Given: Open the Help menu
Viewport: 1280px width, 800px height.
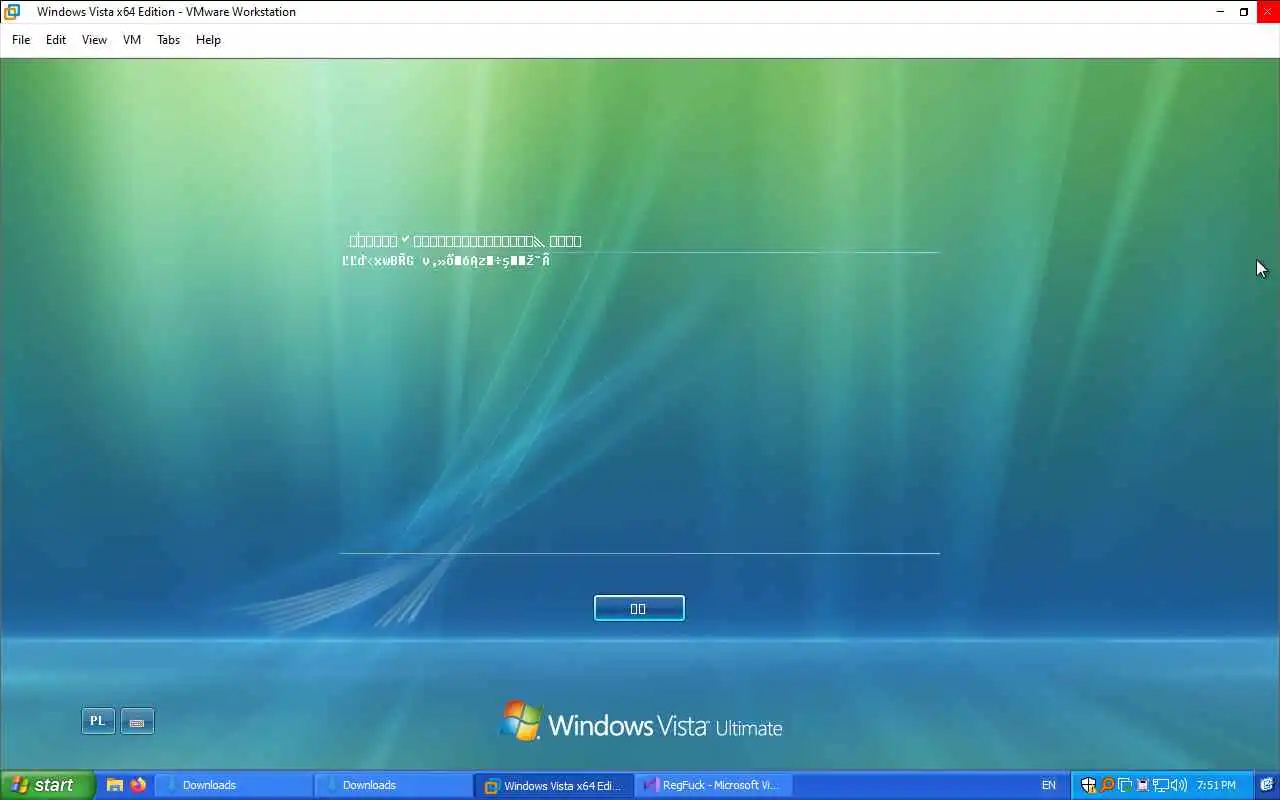Looking at the screenshot, I should (208, 40).
